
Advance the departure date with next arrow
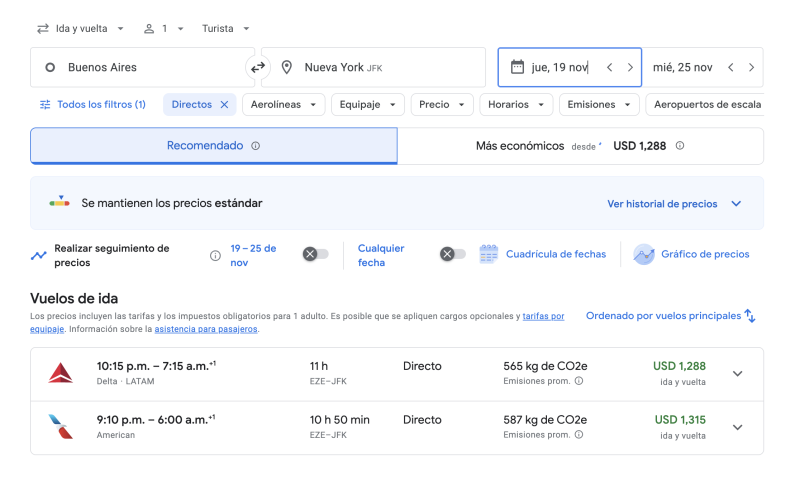pyautogui.click(x=630, y=67)
